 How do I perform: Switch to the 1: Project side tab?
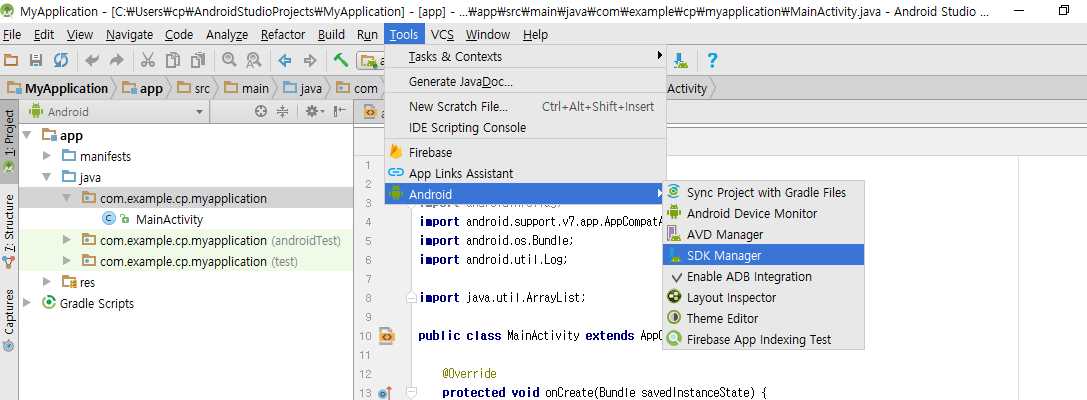(x=9, y=141)
